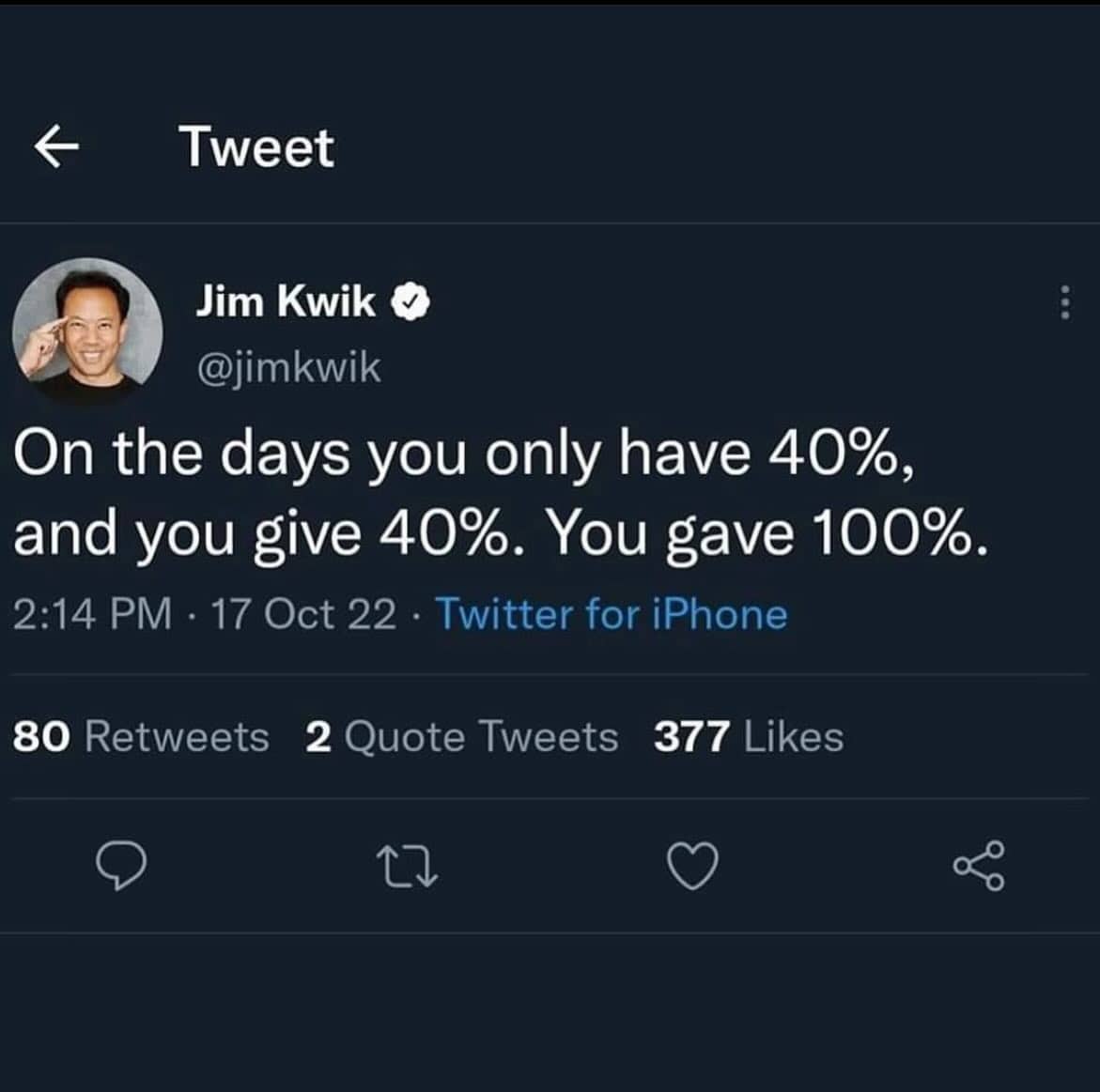Tap the "On the days you only have 40%" line
The image size is (1100, 1092).
tap(462, 454)
